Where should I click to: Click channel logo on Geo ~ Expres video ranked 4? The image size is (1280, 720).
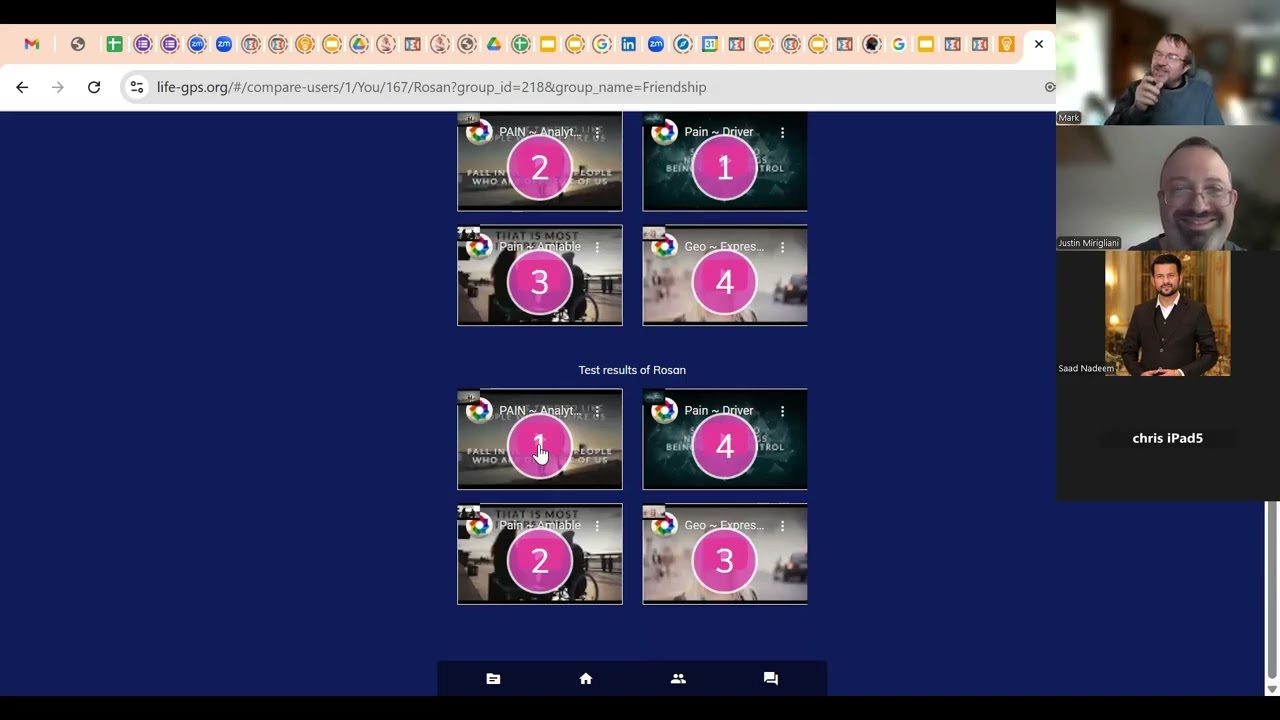coord(664,246)
